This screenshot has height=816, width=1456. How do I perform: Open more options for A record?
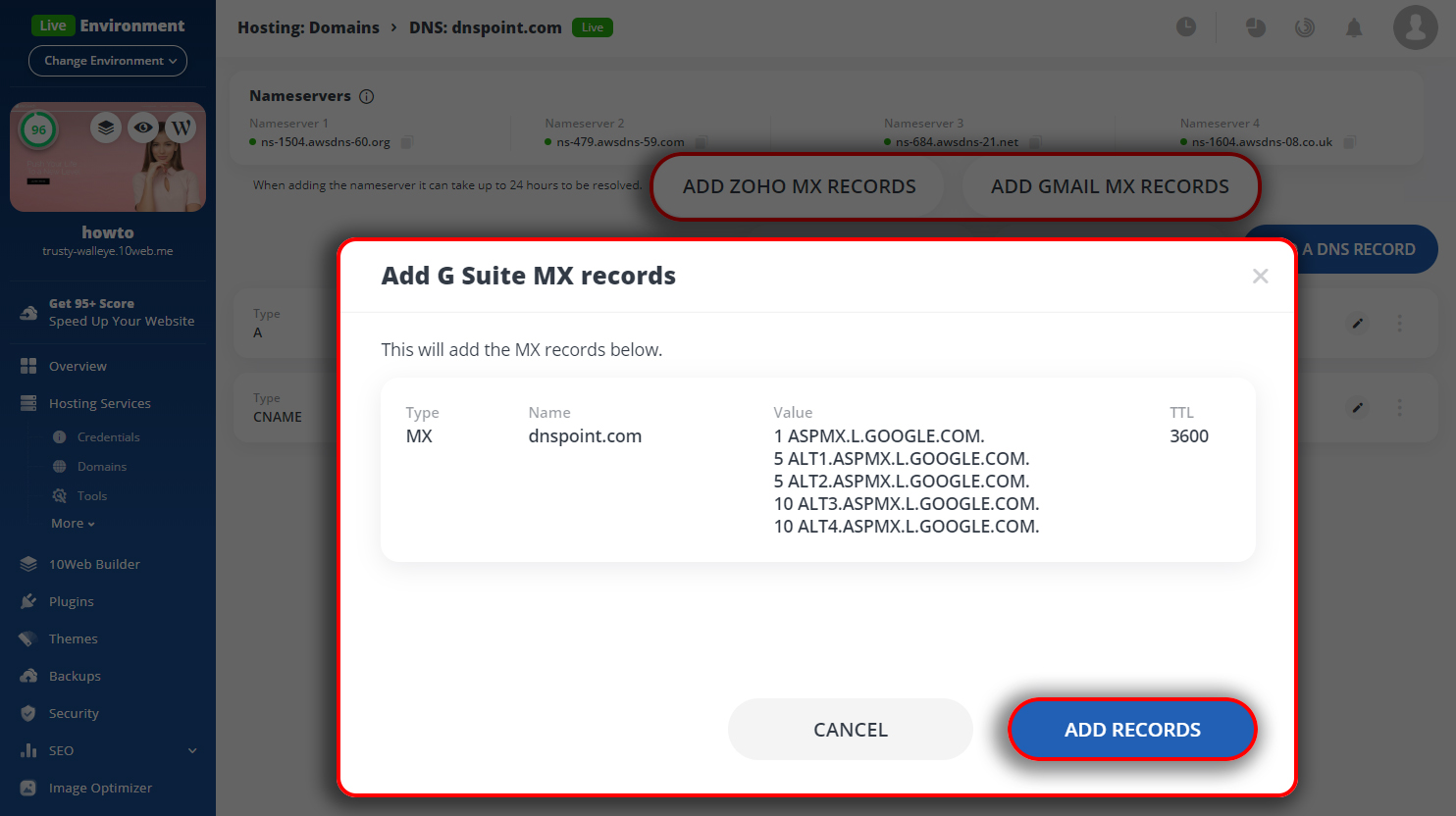[x=1400, y=323]
